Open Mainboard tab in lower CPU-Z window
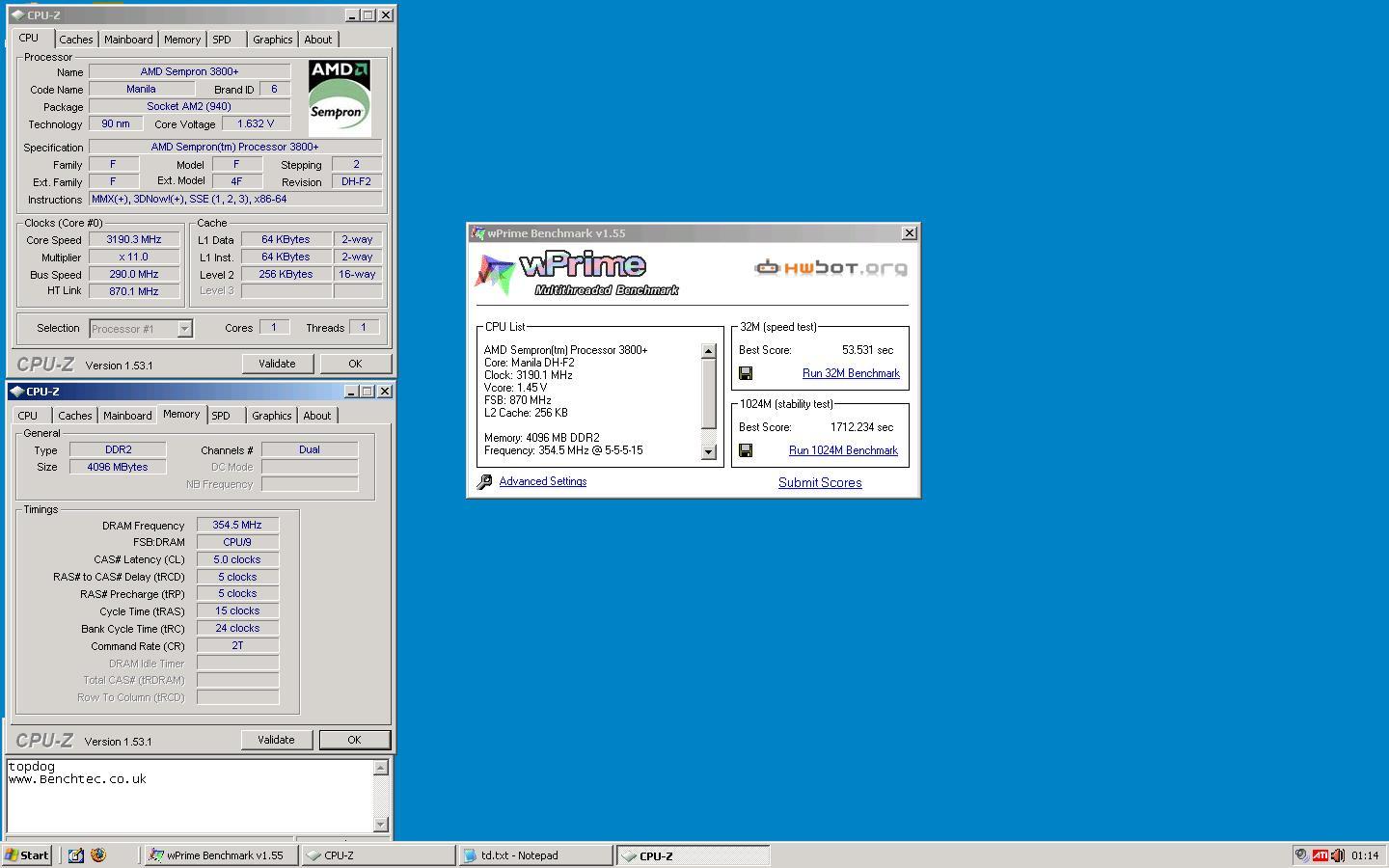 click(127, 416)
